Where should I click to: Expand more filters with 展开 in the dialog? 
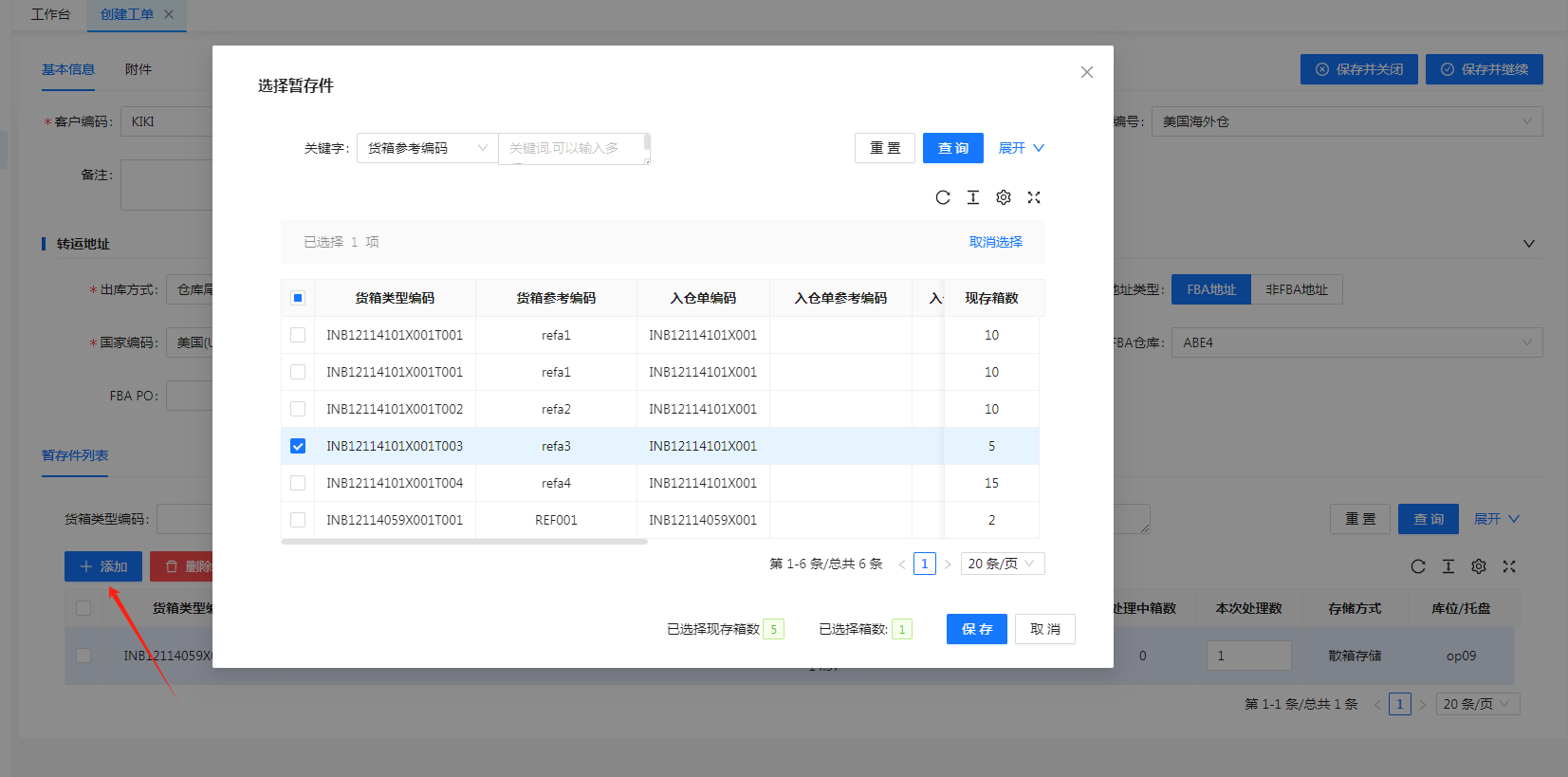click(x=1021, y=148)
